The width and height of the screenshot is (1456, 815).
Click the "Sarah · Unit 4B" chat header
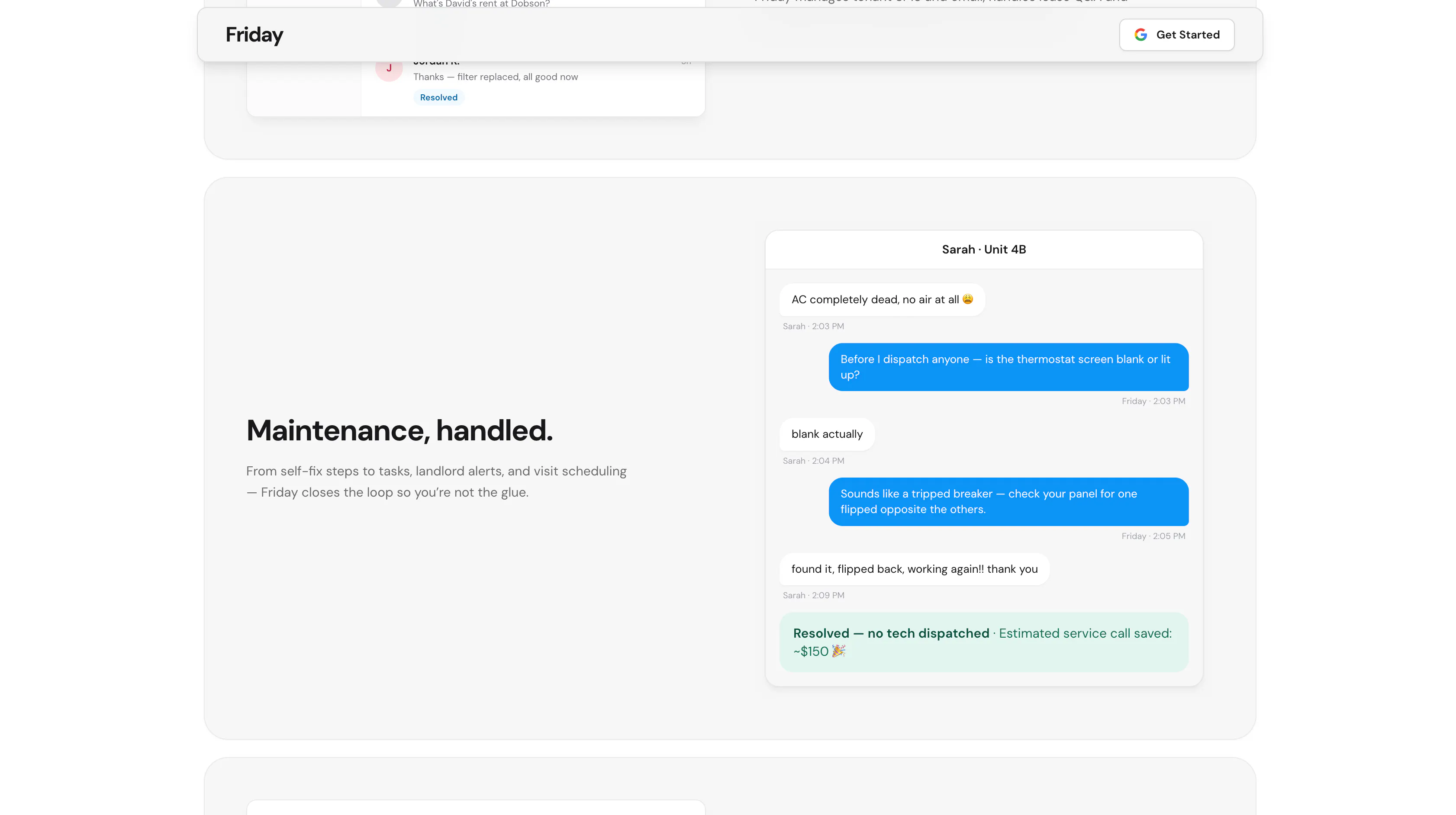click(x=983, y=249)
